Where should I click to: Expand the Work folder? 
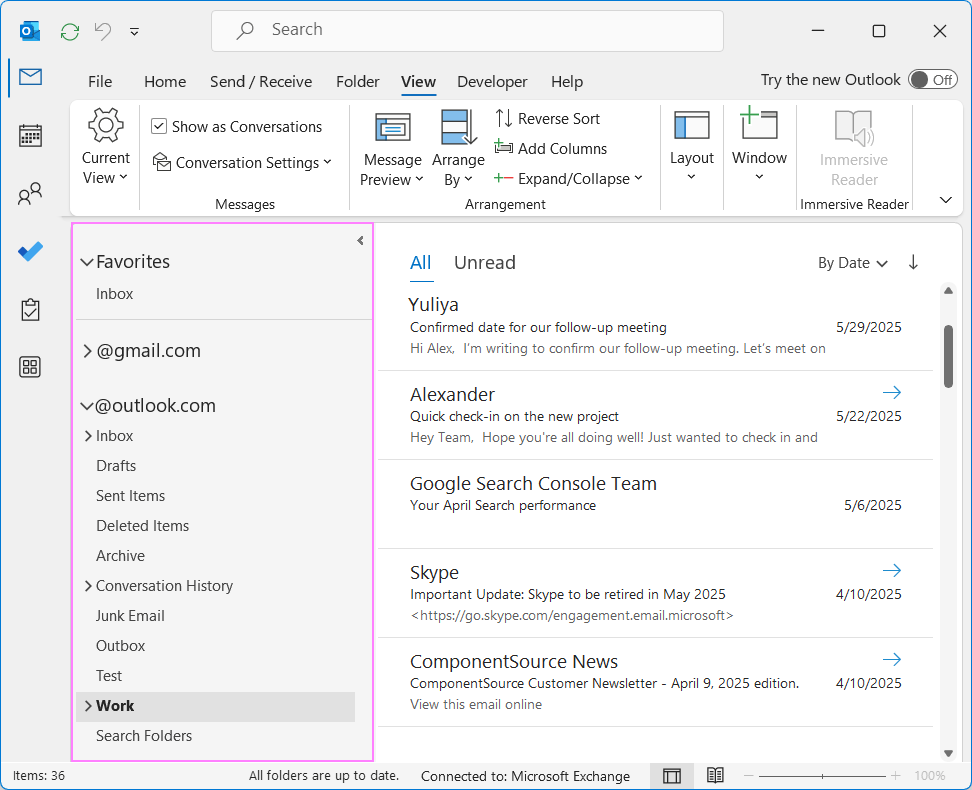tap(88, 706)
